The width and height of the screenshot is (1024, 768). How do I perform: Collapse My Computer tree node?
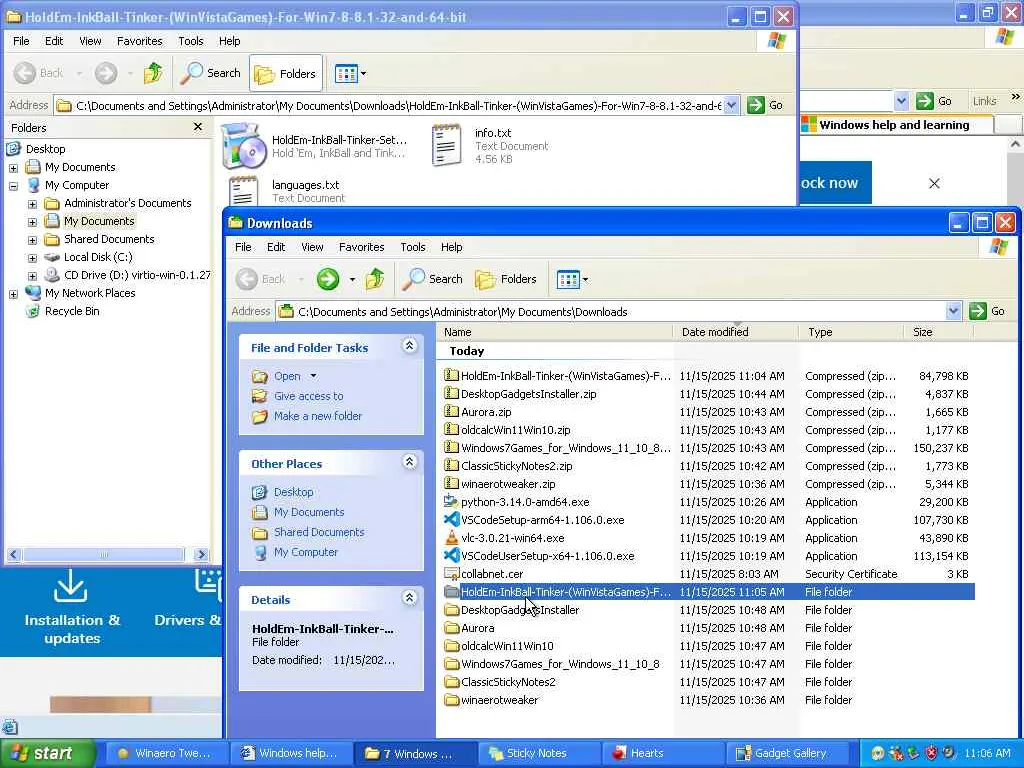[x=13, y=186]
